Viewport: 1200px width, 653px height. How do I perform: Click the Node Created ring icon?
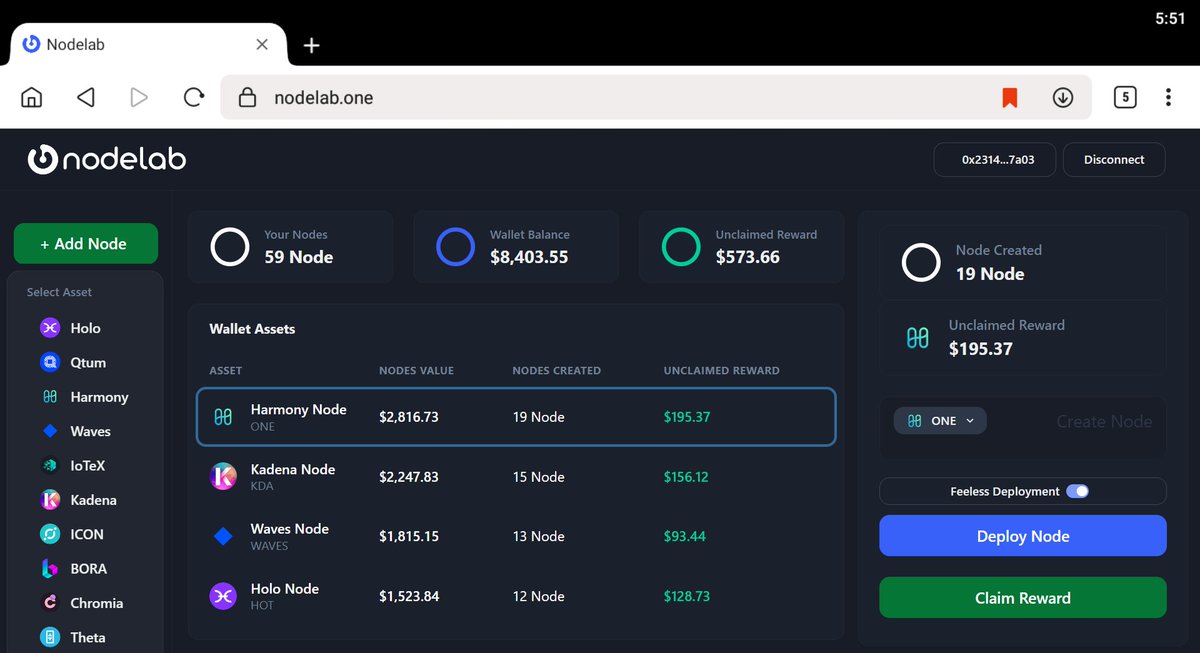(921, 262)
